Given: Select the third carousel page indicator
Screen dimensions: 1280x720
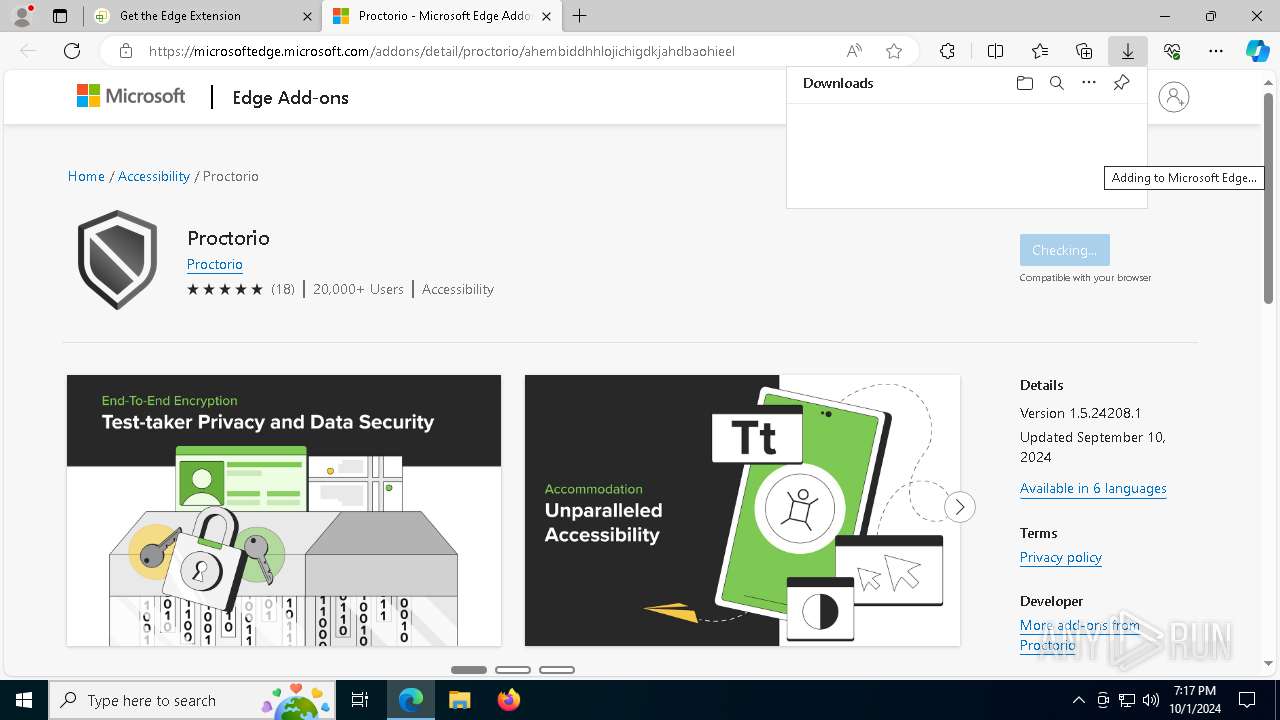Looking at the screenshot, I should 557,670.
